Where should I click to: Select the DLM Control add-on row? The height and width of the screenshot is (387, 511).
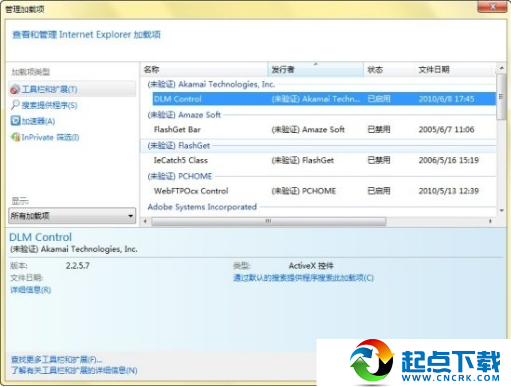tap(324, 99)
